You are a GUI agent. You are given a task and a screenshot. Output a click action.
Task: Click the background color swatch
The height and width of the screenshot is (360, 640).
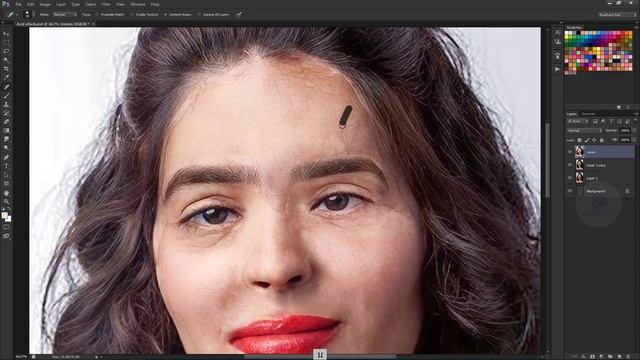click(x=8, y=219)
